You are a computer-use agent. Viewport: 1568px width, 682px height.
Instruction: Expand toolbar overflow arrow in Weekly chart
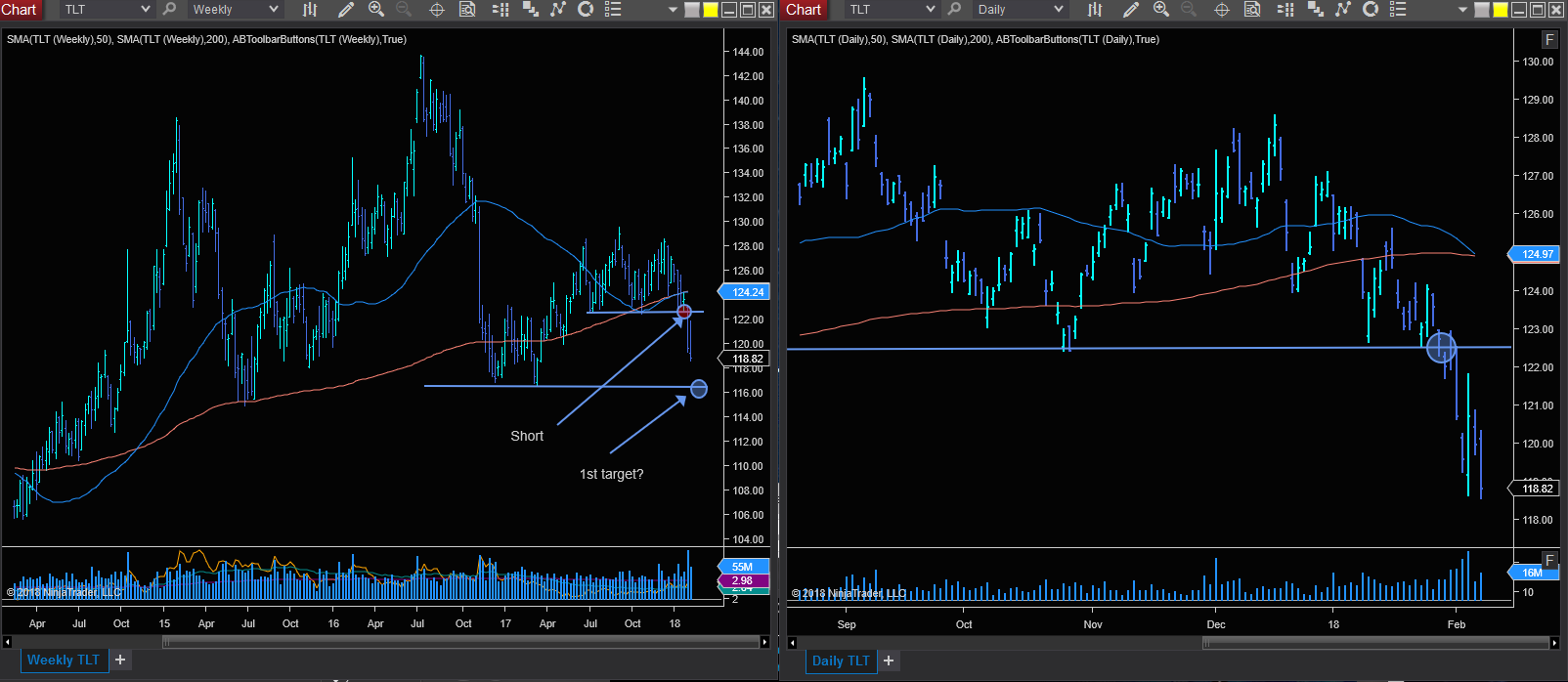673,10
